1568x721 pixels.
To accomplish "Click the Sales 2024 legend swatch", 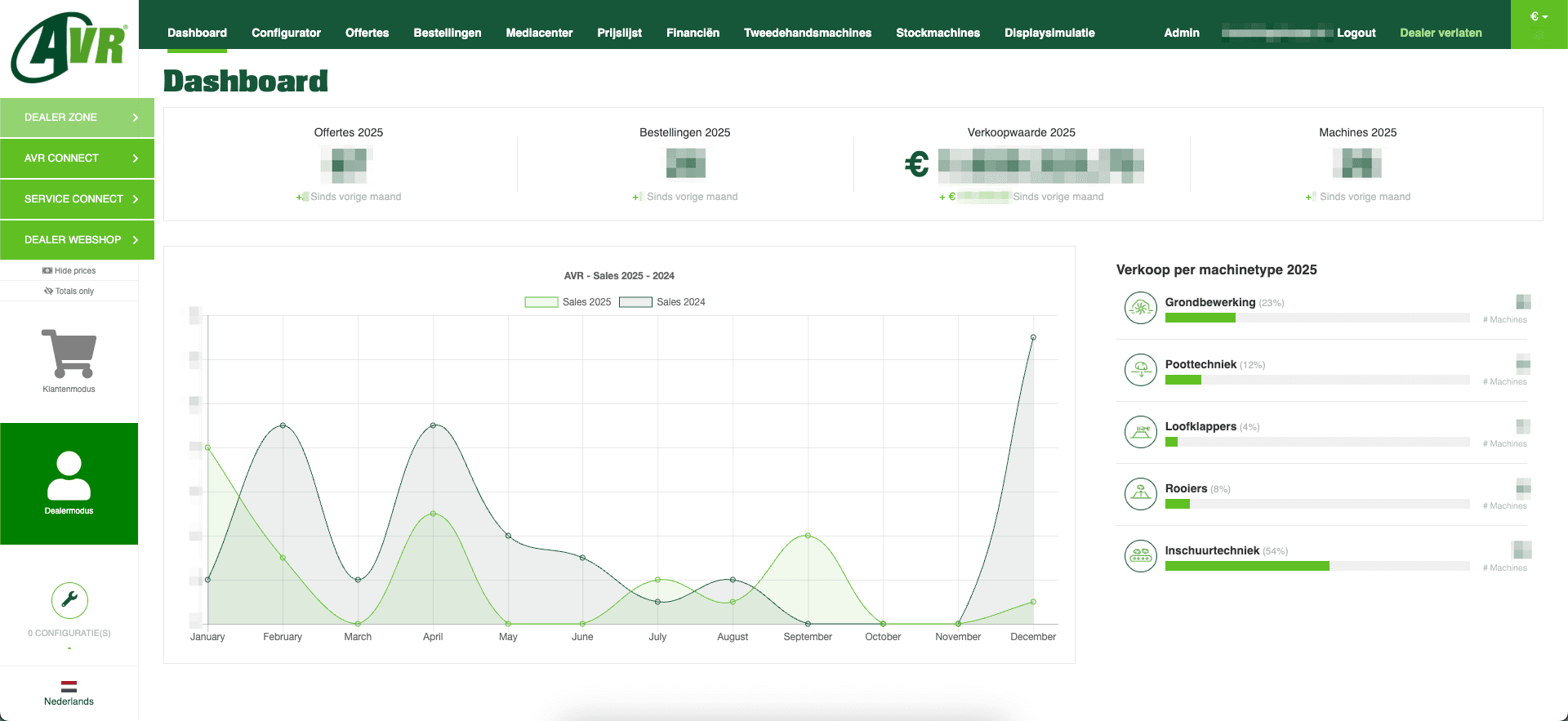I will tap(635, 302).
